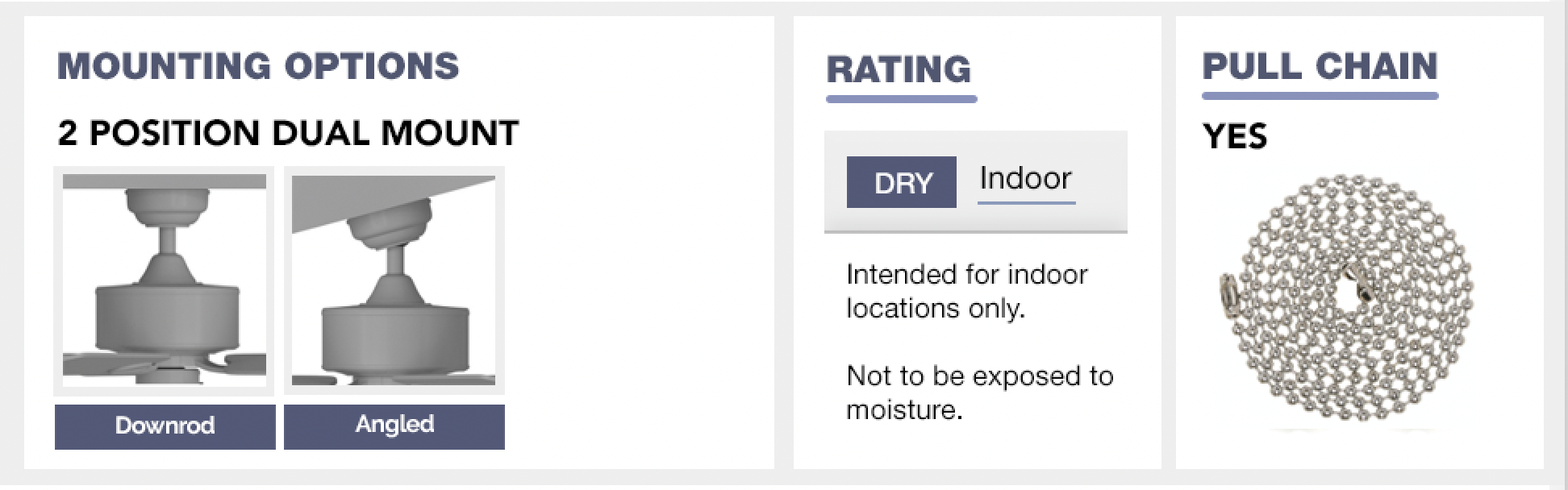This screenshot has width=1568, height=490.
Task: Click the DRY rating badge
Action: pos(902,182)
